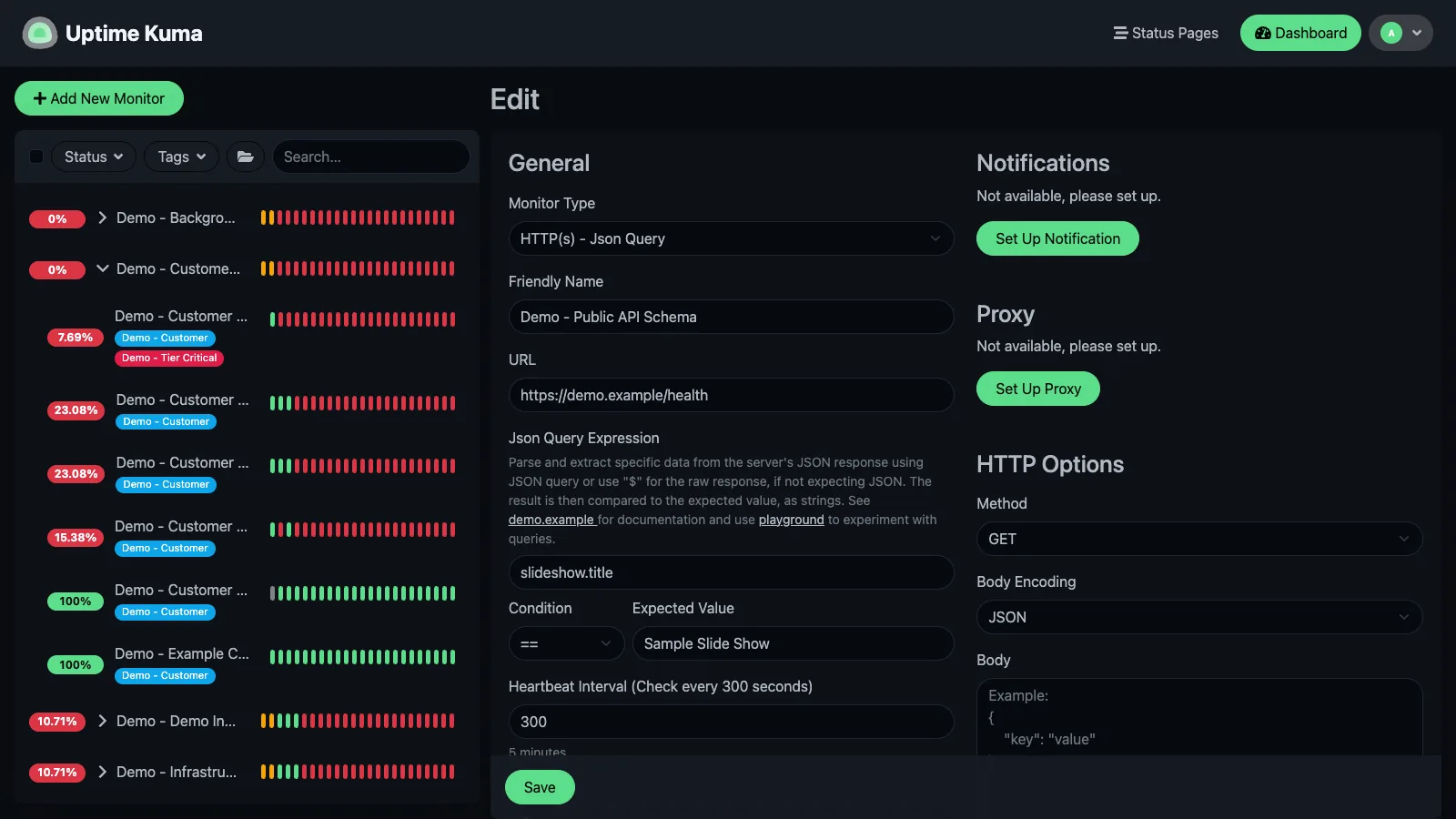
Task: Open the Condition operator dropdown
Action: tap(566, 643)
